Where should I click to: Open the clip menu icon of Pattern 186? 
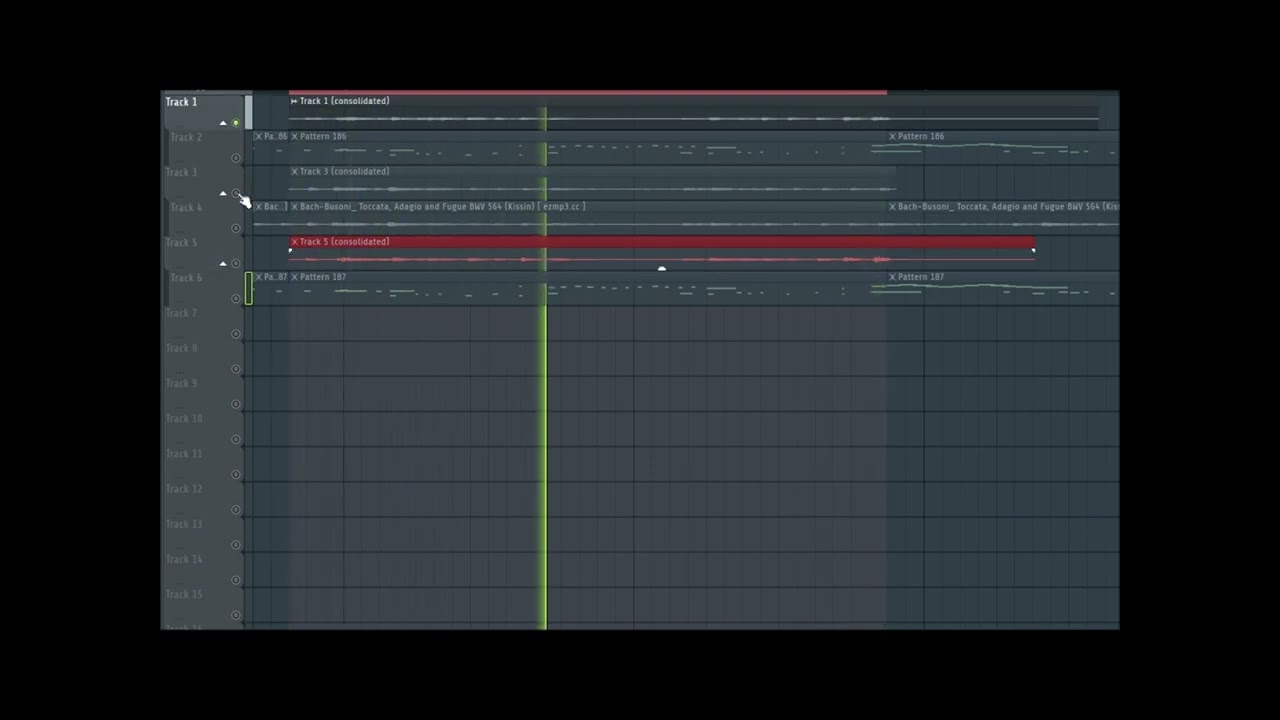[x=294, y=136]
